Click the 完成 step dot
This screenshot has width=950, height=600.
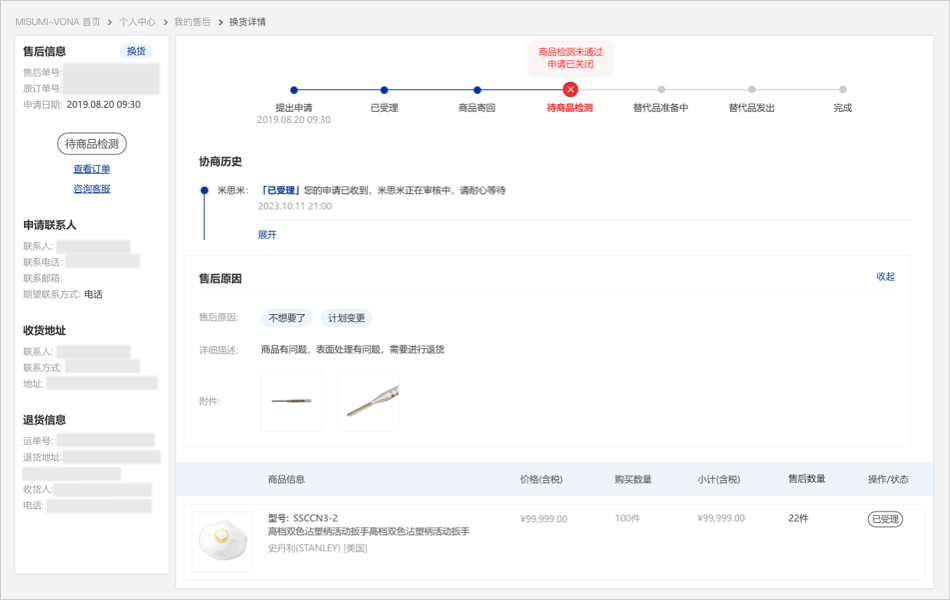[x=843, y=90]
